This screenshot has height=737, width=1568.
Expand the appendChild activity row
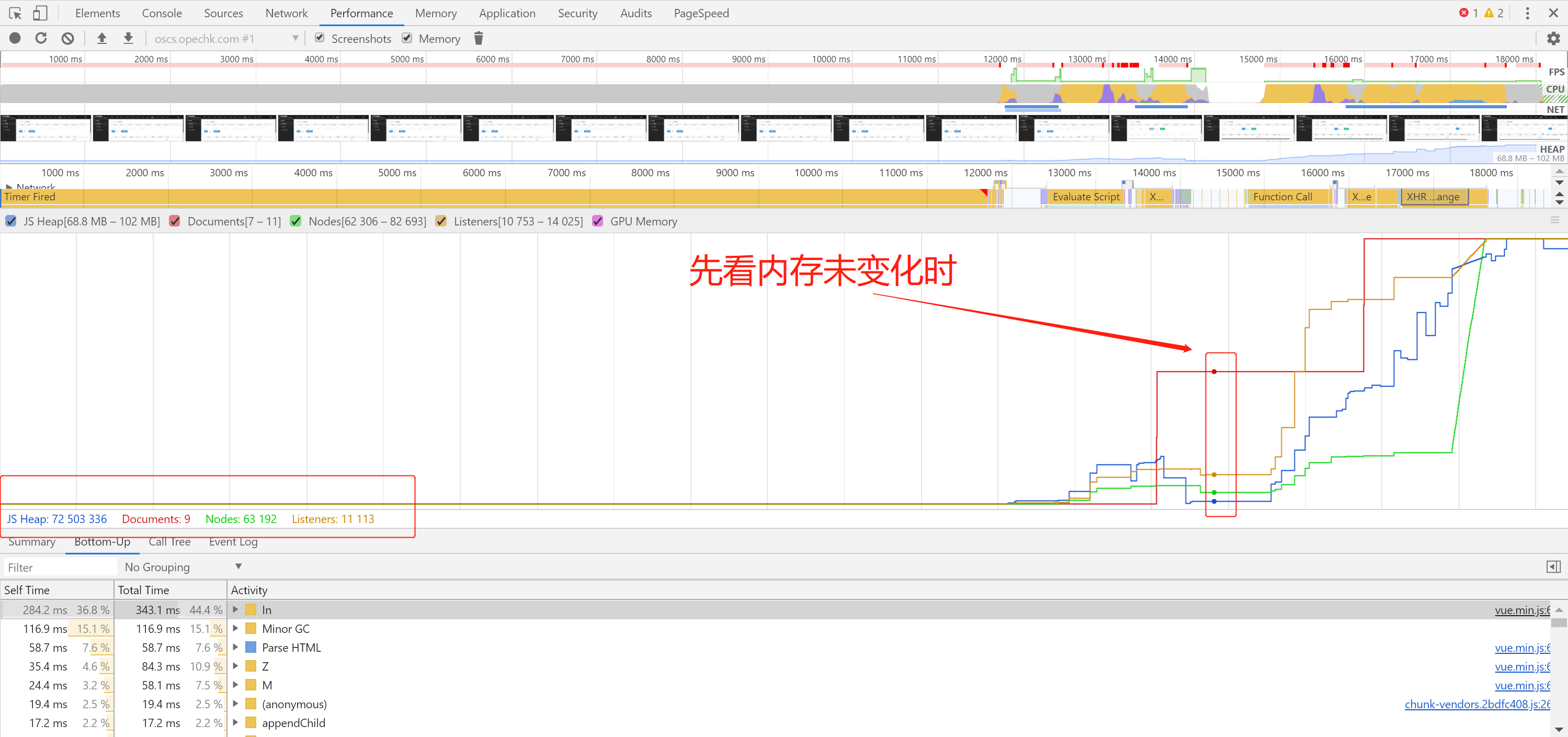point(235,722)
